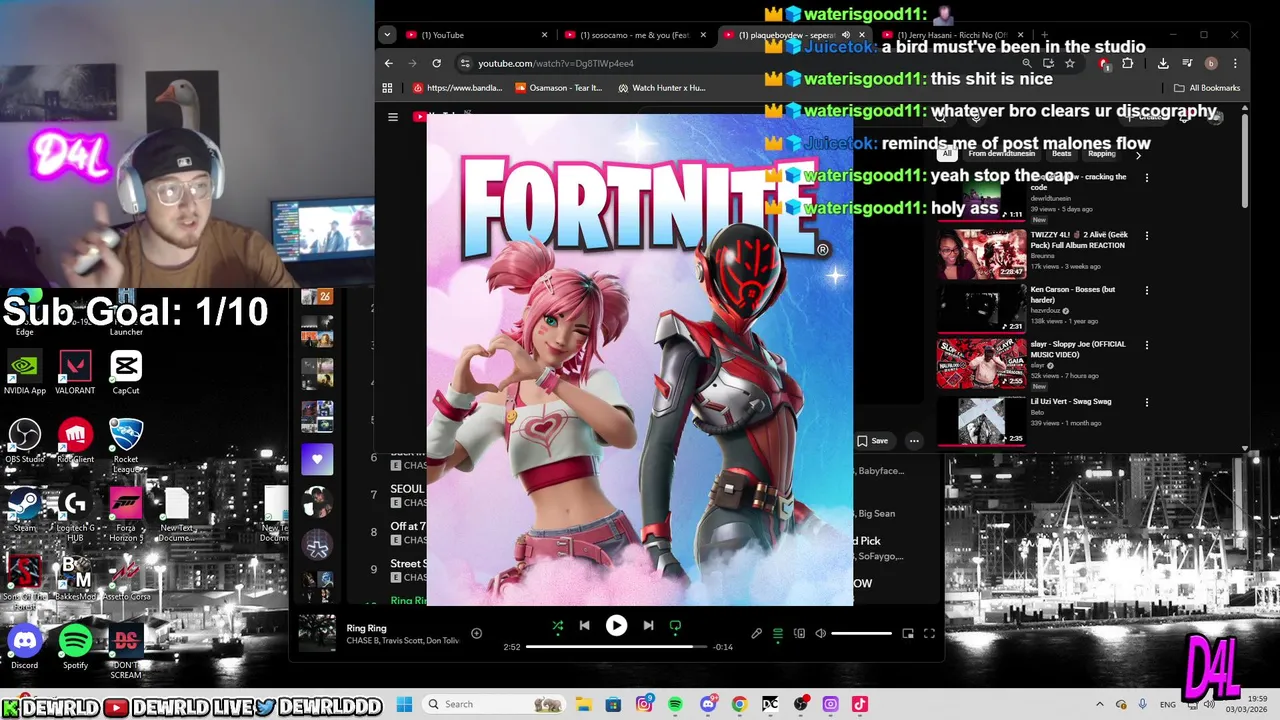
Task: Show hidden system tray icons chevron
Action: click(x=1100, y=704)
